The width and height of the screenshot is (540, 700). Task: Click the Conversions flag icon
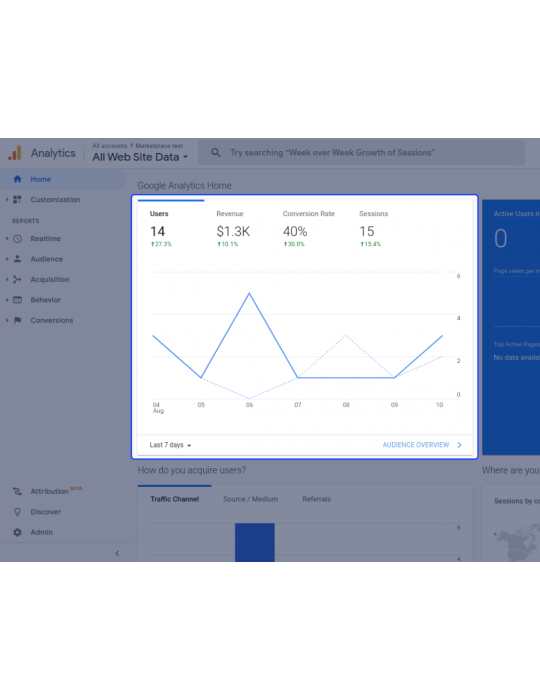17,320
